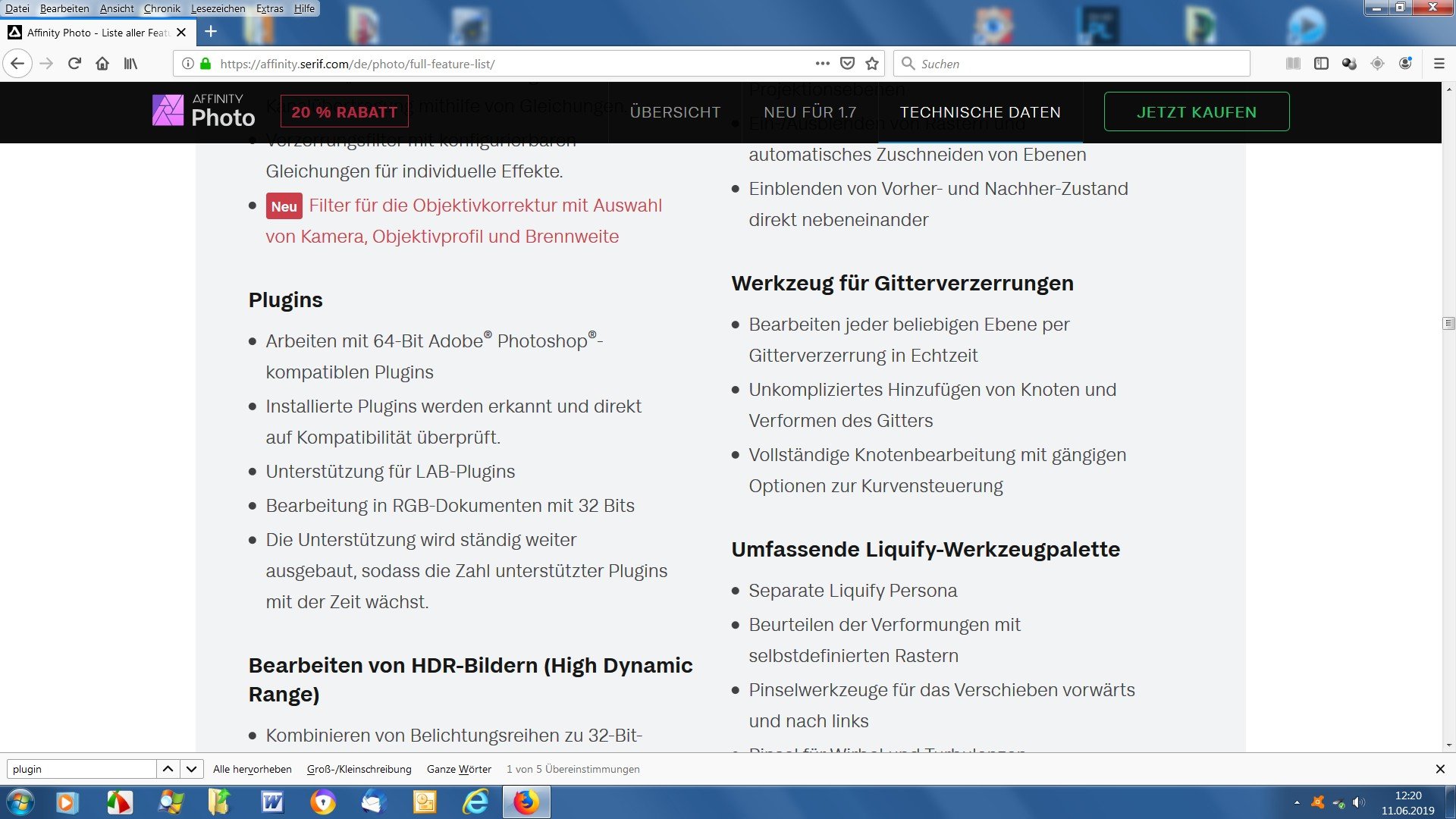Save page to Pocket icon
Image resolution: width=1456 pixels, height=819 pixels.
pos(848,64)
